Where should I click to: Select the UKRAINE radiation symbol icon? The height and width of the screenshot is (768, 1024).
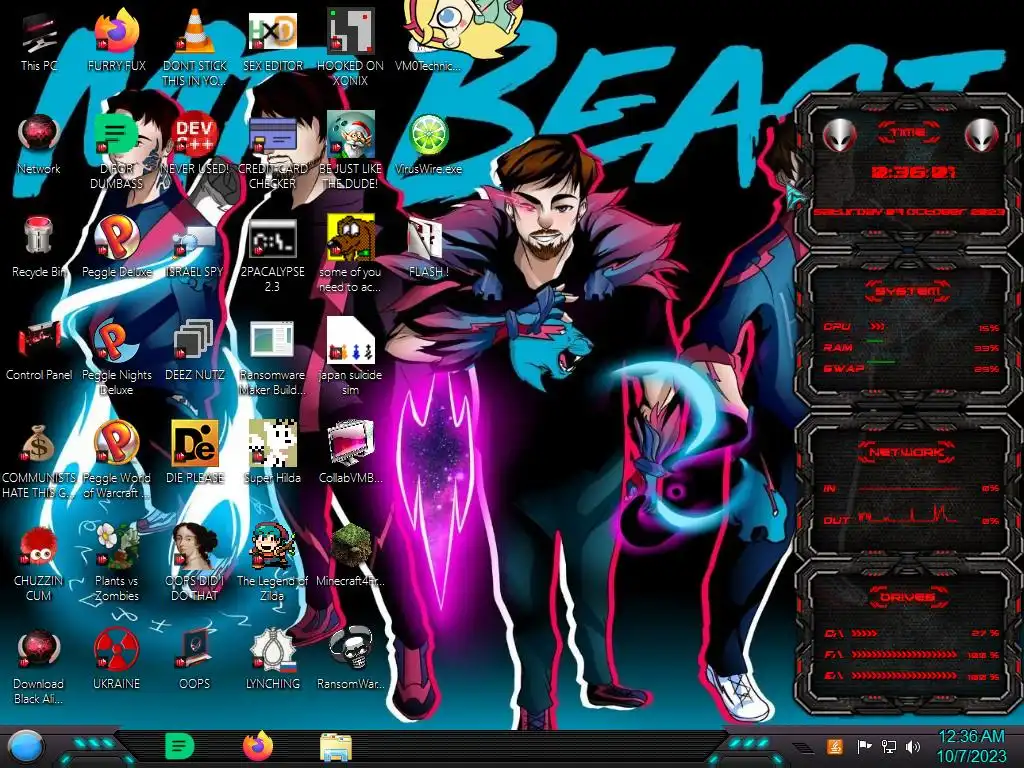[116, 650]
